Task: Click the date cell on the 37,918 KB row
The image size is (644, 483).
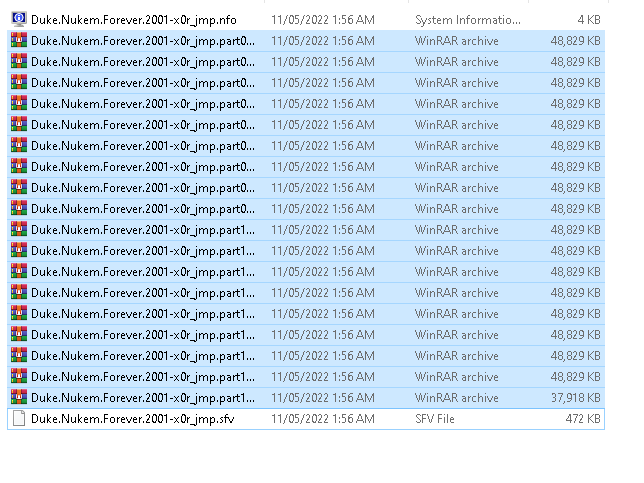Action: point(323,398)
